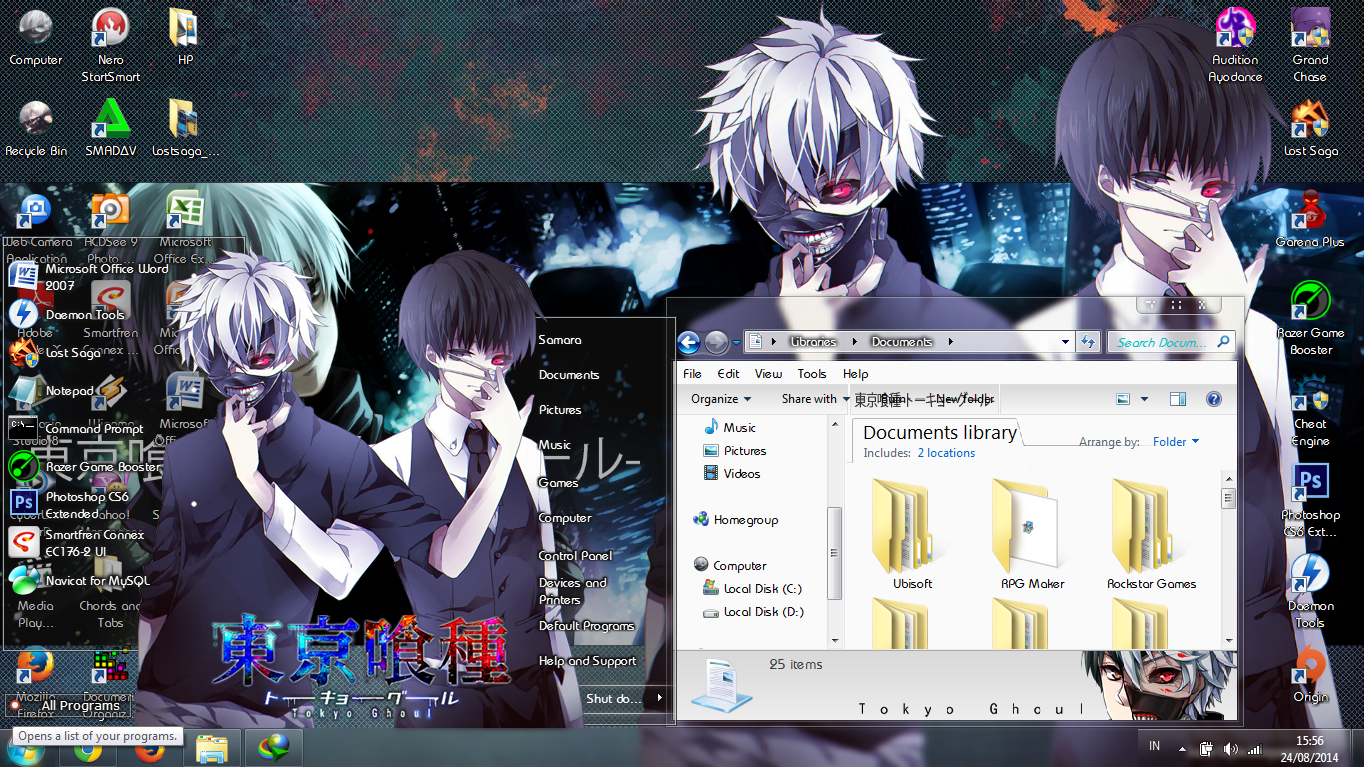Expand breadcrumb arrow after Libraries in address bar

pos(855,342)
